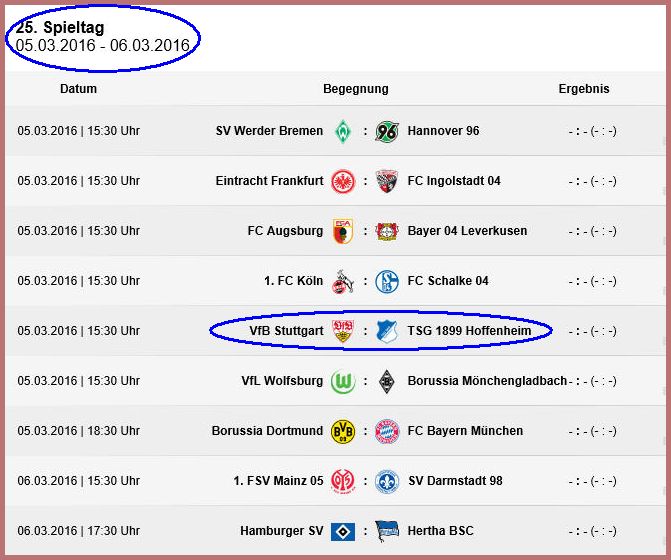Open the SV Darmstadt 98 team link

(455, 481)
